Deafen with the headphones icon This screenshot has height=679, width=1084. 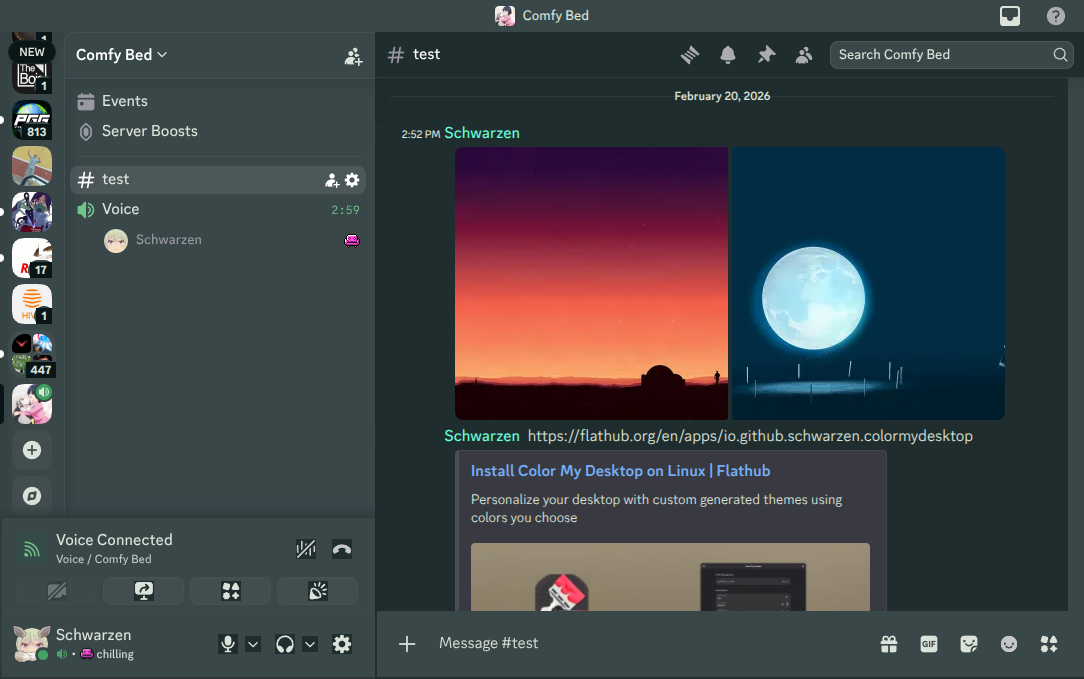tap(285, 644)
